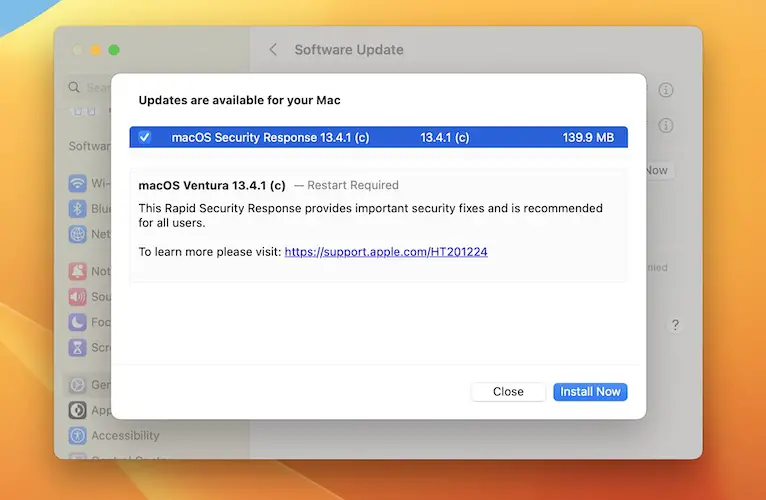Open Bluetooth settings from the sidebar icon
This screenshot has height=500, width=766.
pyautogui.click(x=77, y=209)
